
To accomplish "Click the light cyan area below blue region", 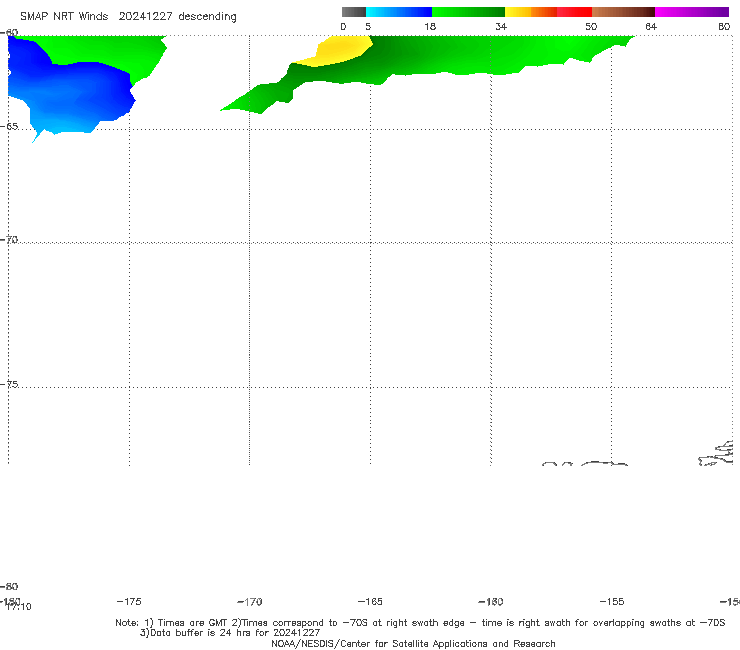I will tap(61, 127).
